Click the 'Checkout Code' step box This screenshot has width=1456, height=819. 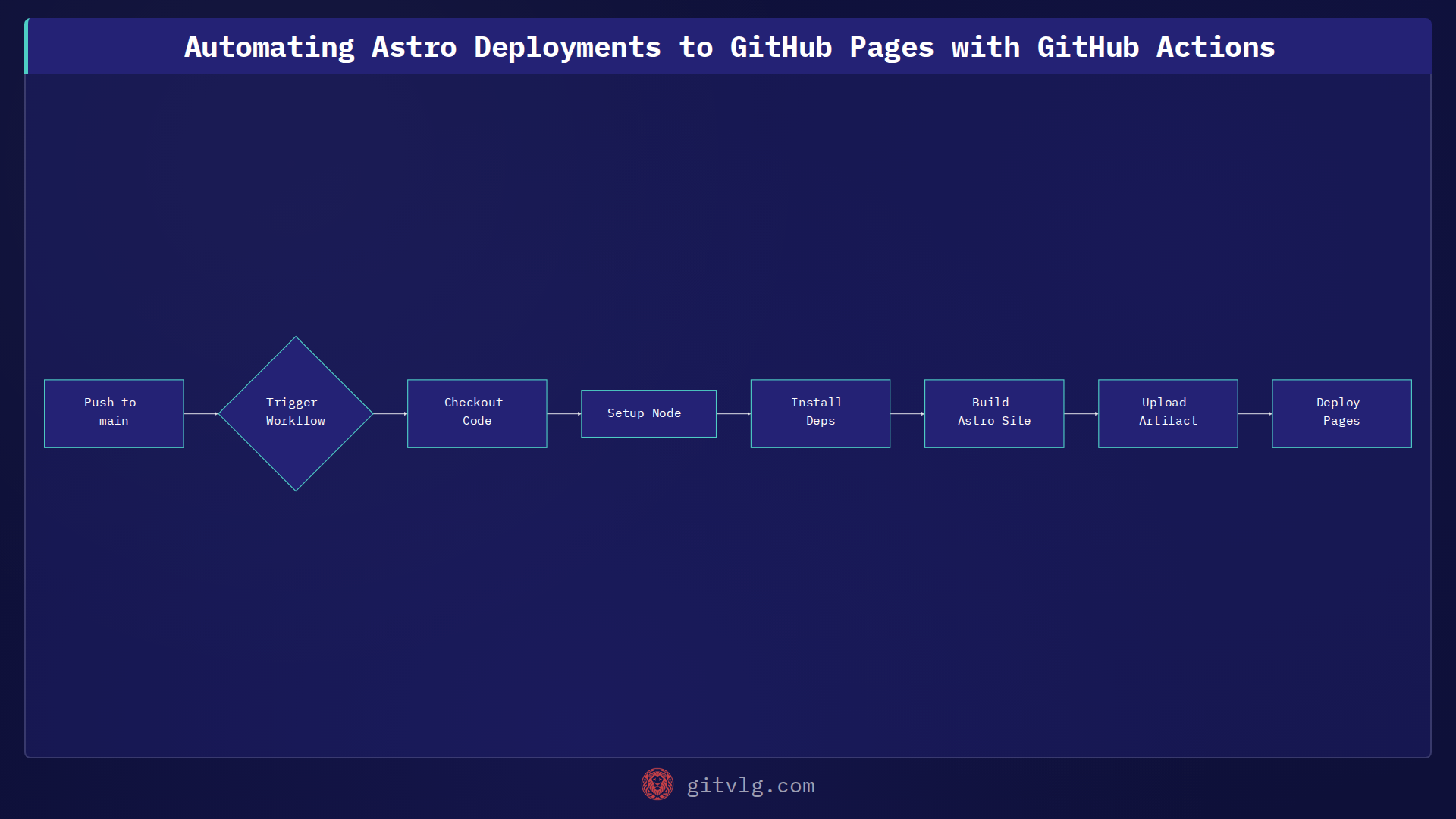[477, 413]
